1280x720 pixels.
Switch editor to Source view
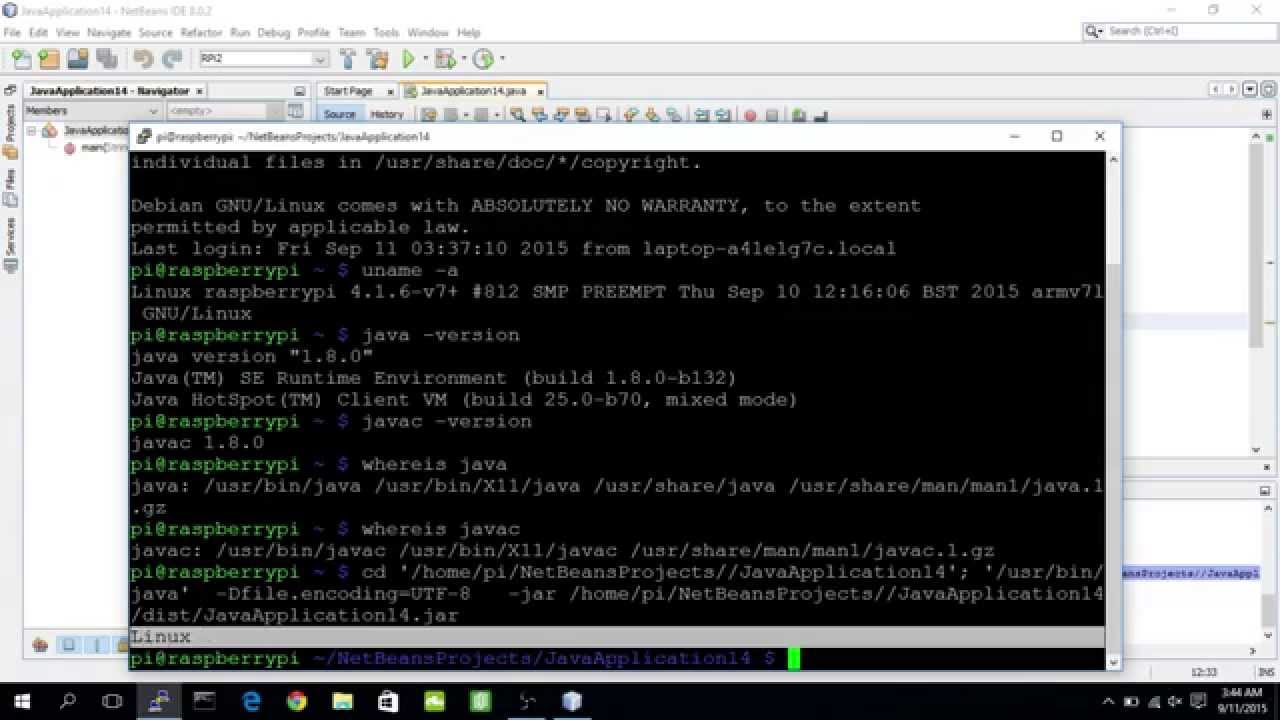coord(339,115)
